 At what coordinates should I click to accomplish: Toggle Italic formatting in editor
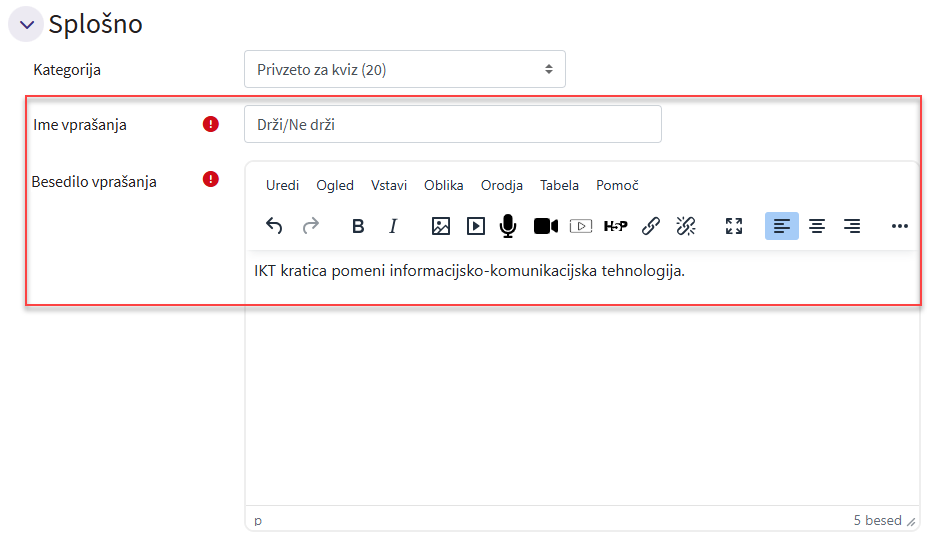point(393,226)
